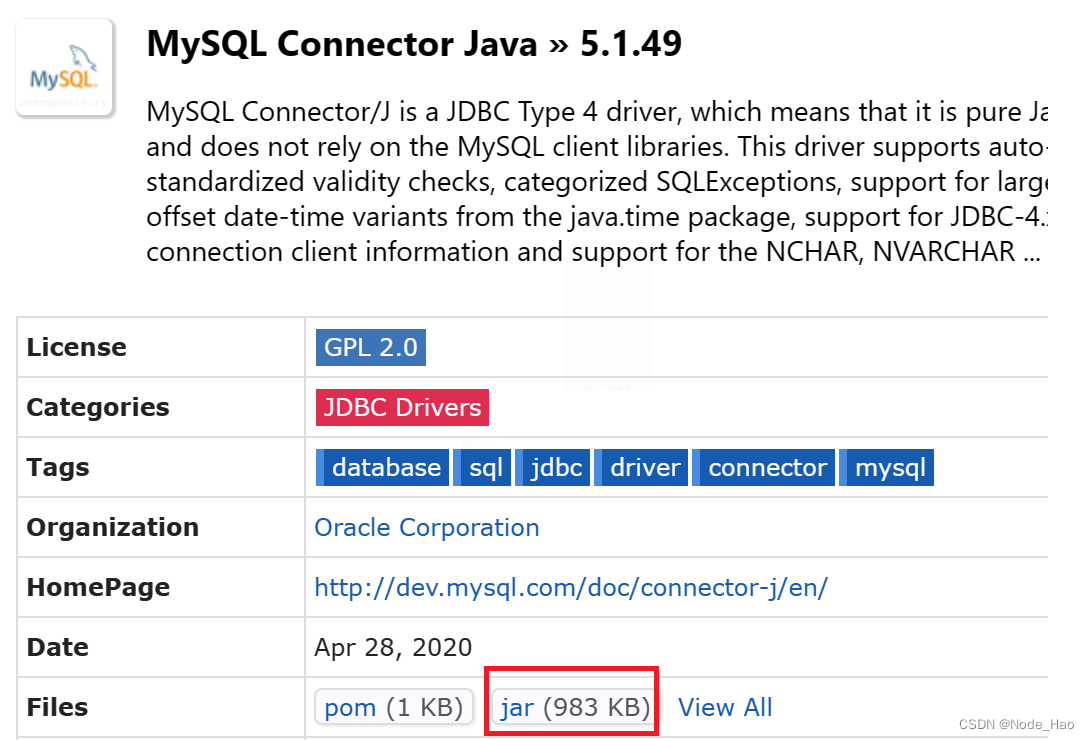The width and height of the screenshot is (1089, 740).
Task: Click the description starting 'MySQL Connector/J is a JDBC'
Action: pyautogui.click(x=597, y=181)
